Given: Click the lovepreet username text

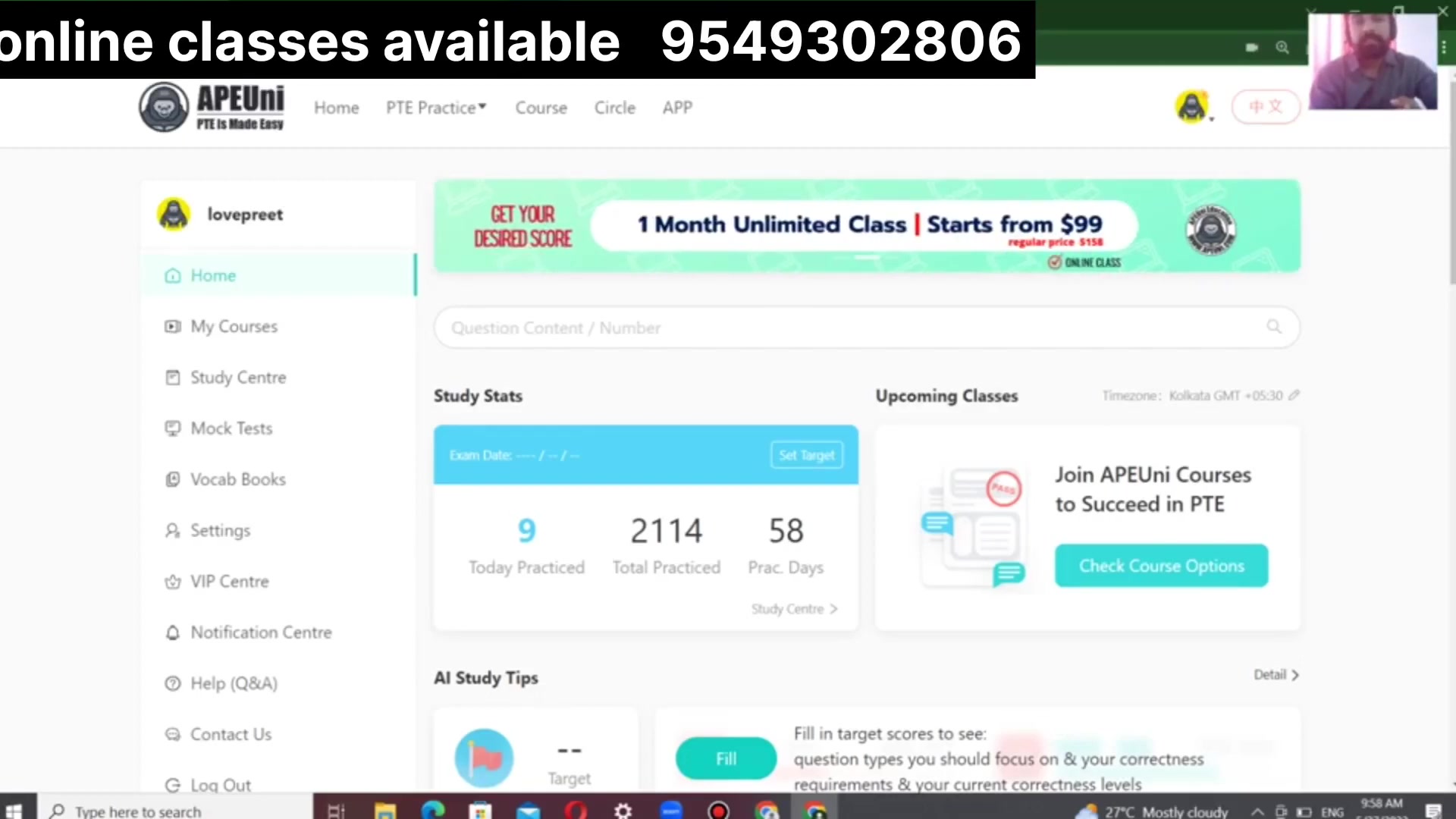Looking at the screenshot, I should [x=245, y=215].
